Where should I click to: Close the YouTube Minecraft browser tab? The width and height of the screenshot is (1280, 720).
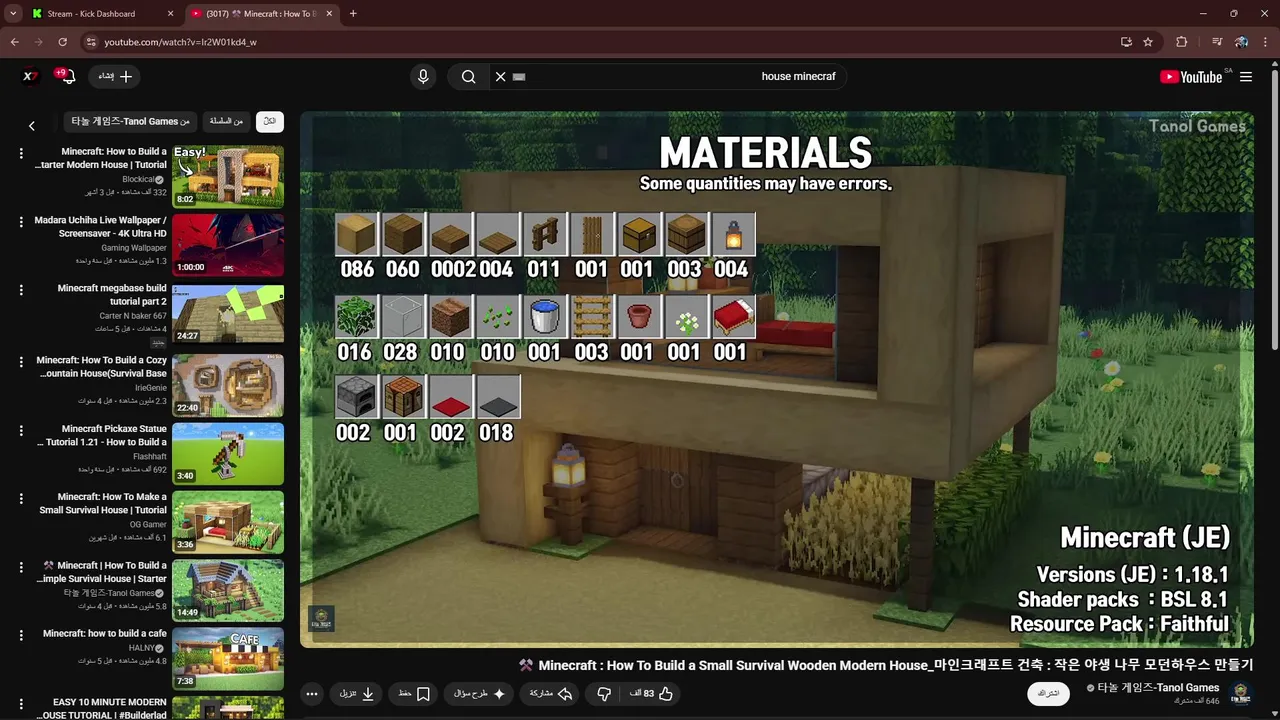tap(328, 14)
